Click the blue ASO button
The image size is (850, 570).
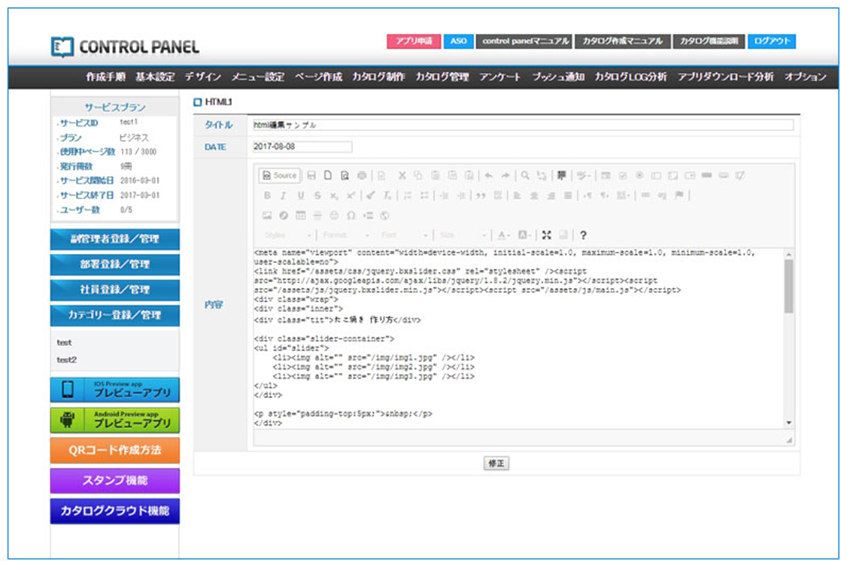459,41
